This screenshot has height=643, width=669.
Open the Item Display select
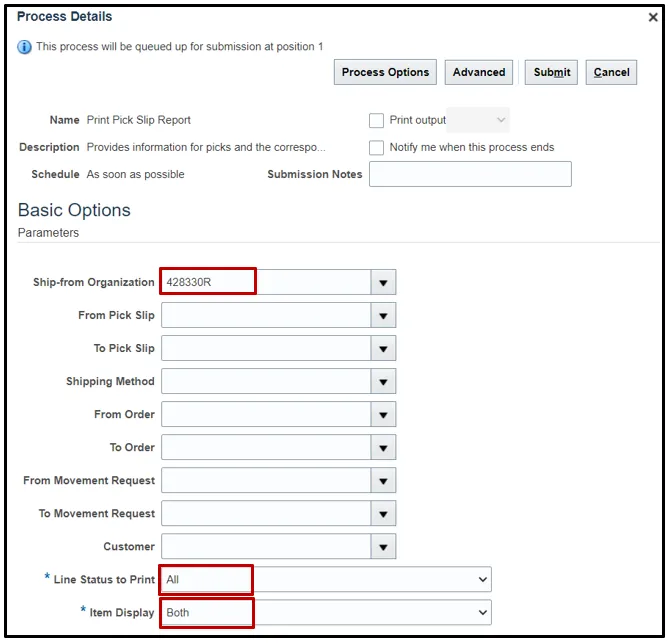[x=326, y=613]
